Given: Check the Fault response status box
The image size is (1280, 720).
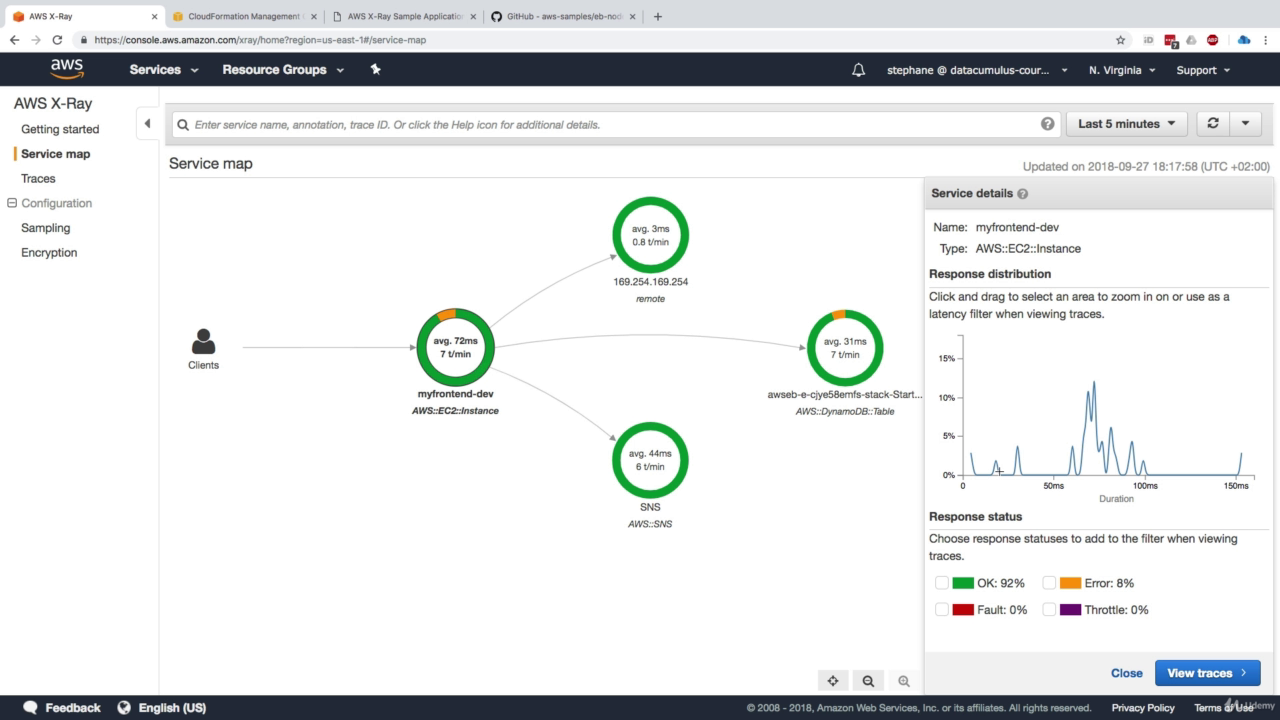Looking at the screenshot, I should pos(942,609).
